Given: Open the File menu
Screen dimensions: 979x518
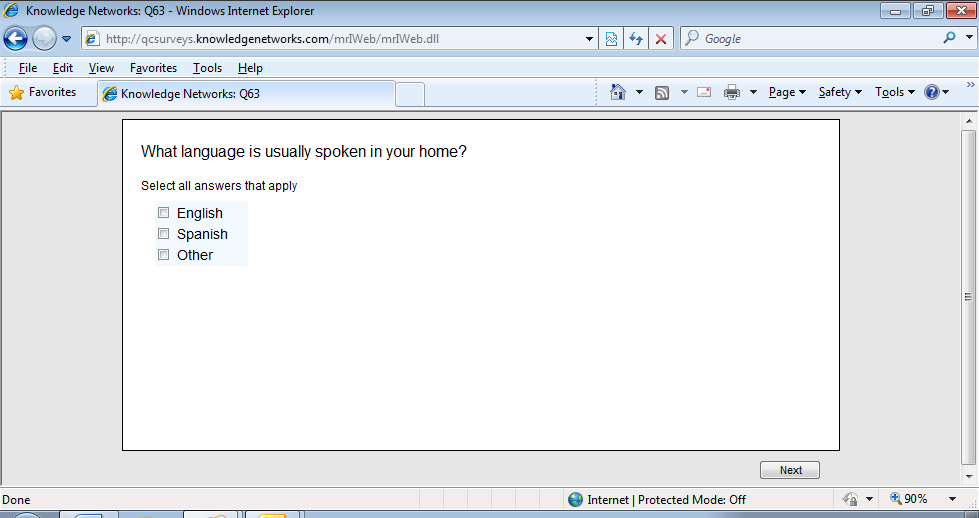Looking at the screenshot, I should tap(27, 67).
